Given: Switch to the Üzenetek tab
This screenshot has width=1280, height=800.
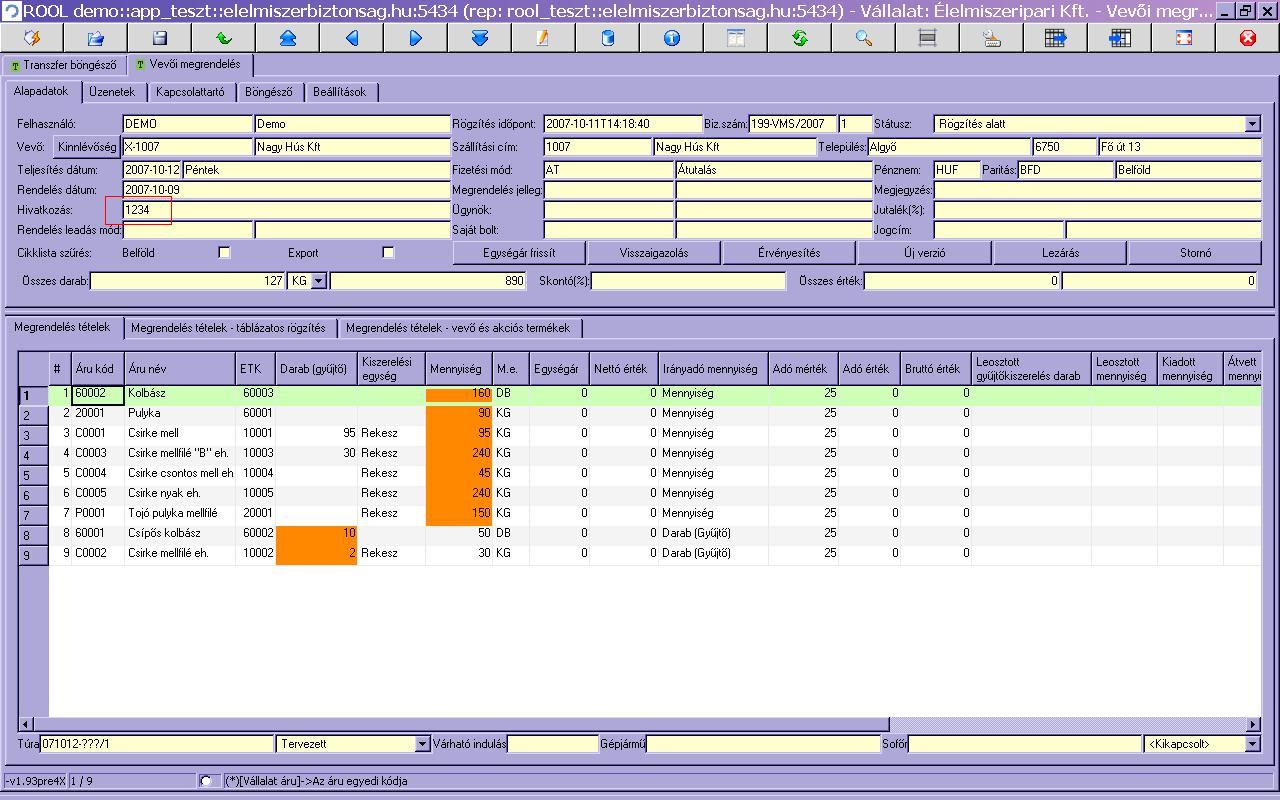Looking at the screenshot, I should pyautogui.click(x=112, y=92).
